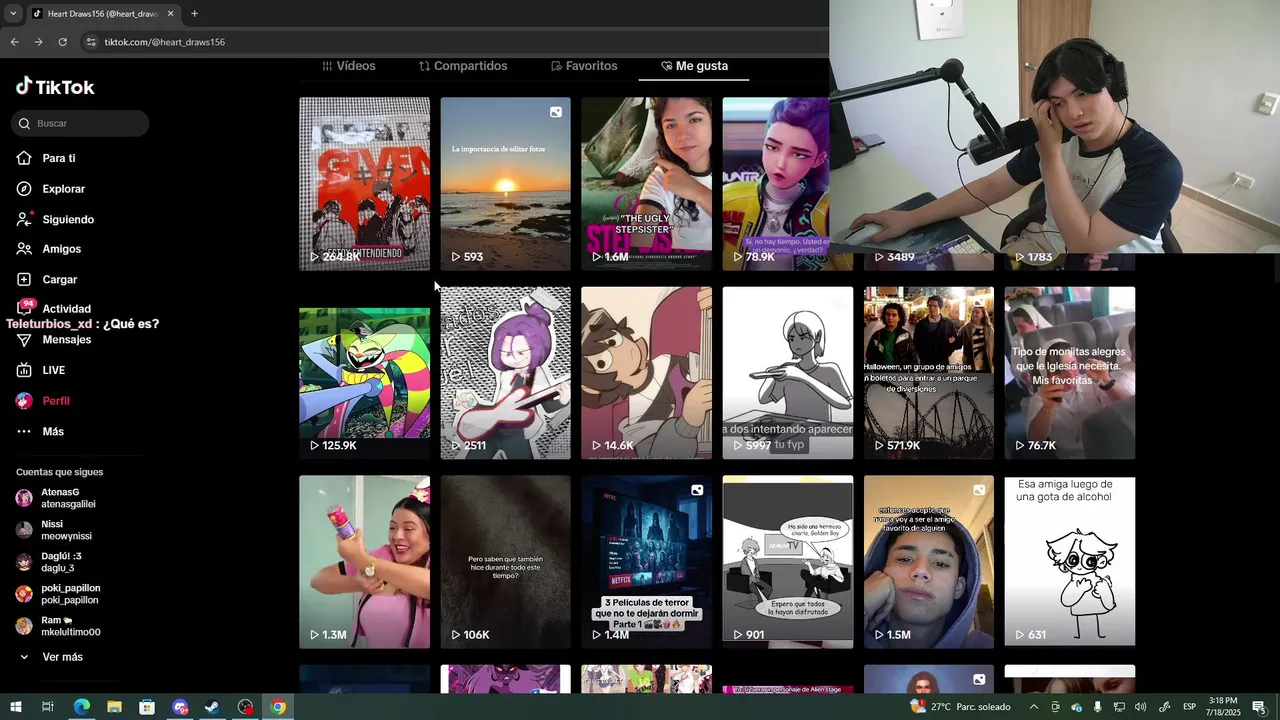The height and width of the screenshot is (720, 1280).
Task: Click the Buscar search field
Action: (80, 123)
